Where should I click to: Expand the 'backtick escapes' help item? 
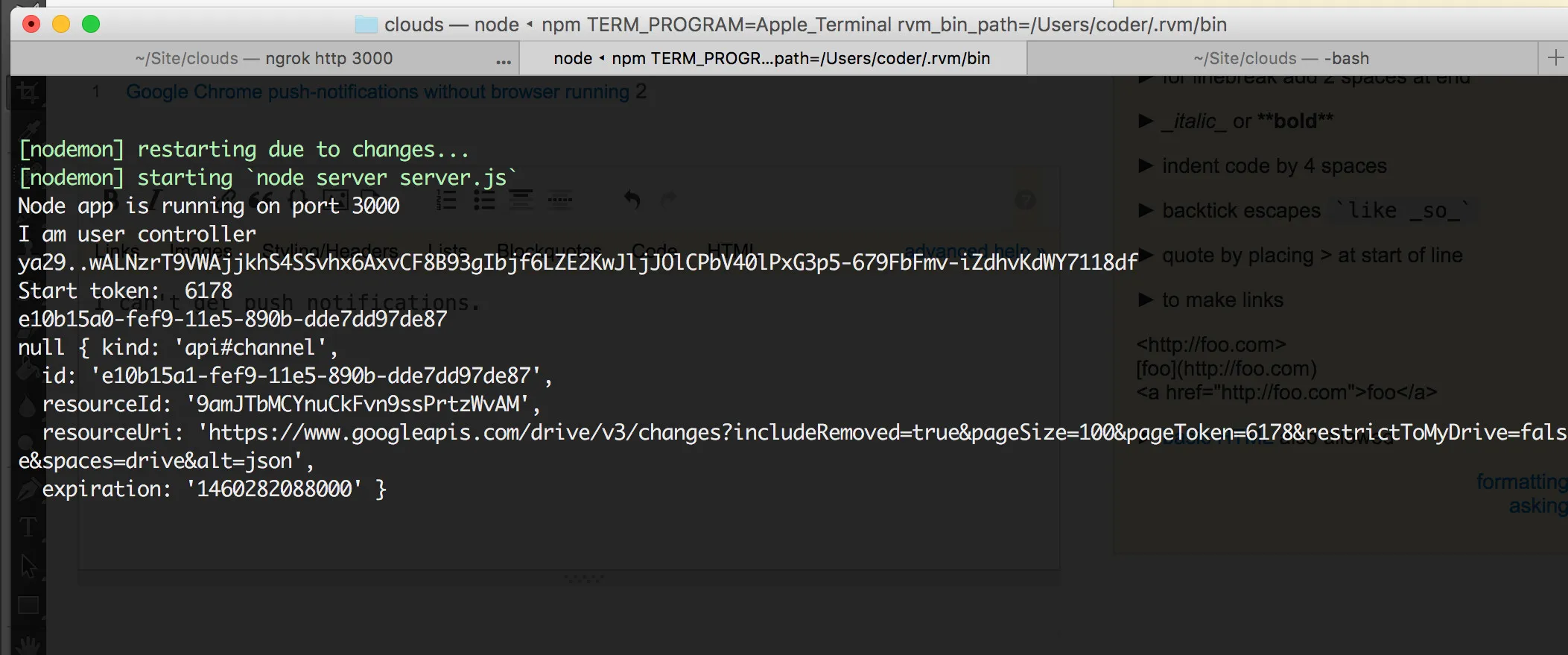1146,211
